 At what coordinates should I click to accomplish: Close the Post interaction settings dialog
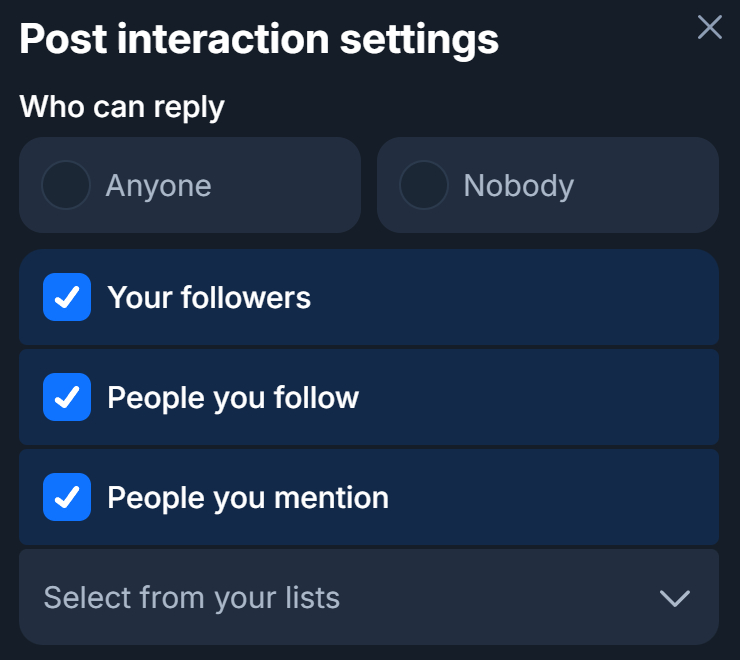tap(709, 27)
